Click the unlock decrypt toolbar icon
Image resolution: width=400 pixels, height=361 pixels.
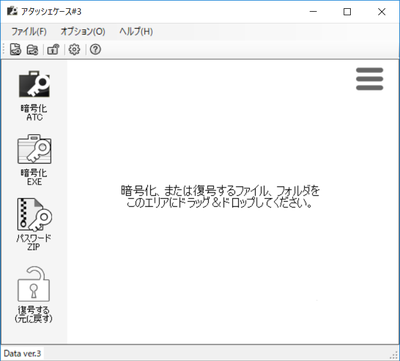[53, 50]
